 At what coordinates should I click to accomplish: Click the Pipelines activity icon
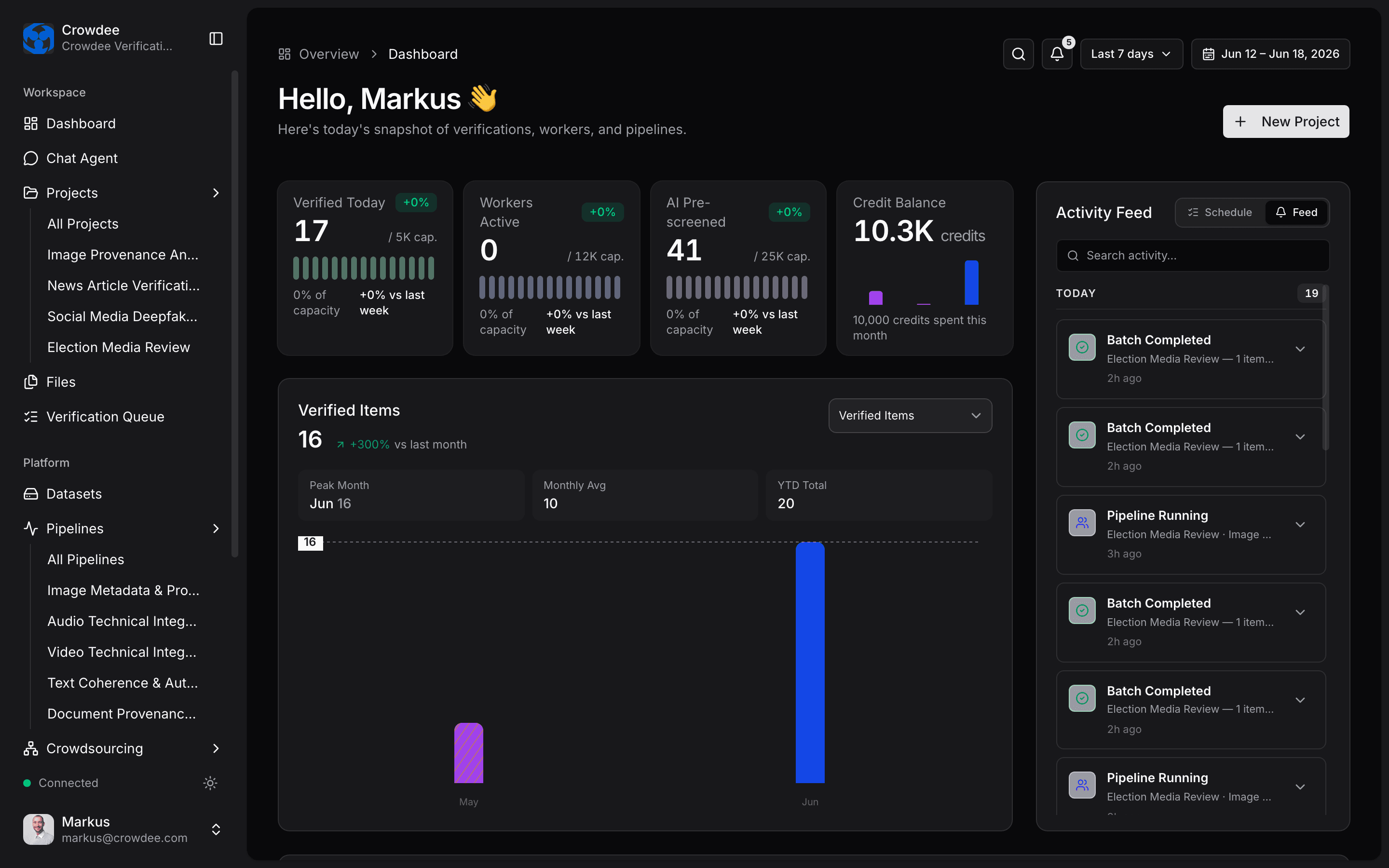coord(30,529)
